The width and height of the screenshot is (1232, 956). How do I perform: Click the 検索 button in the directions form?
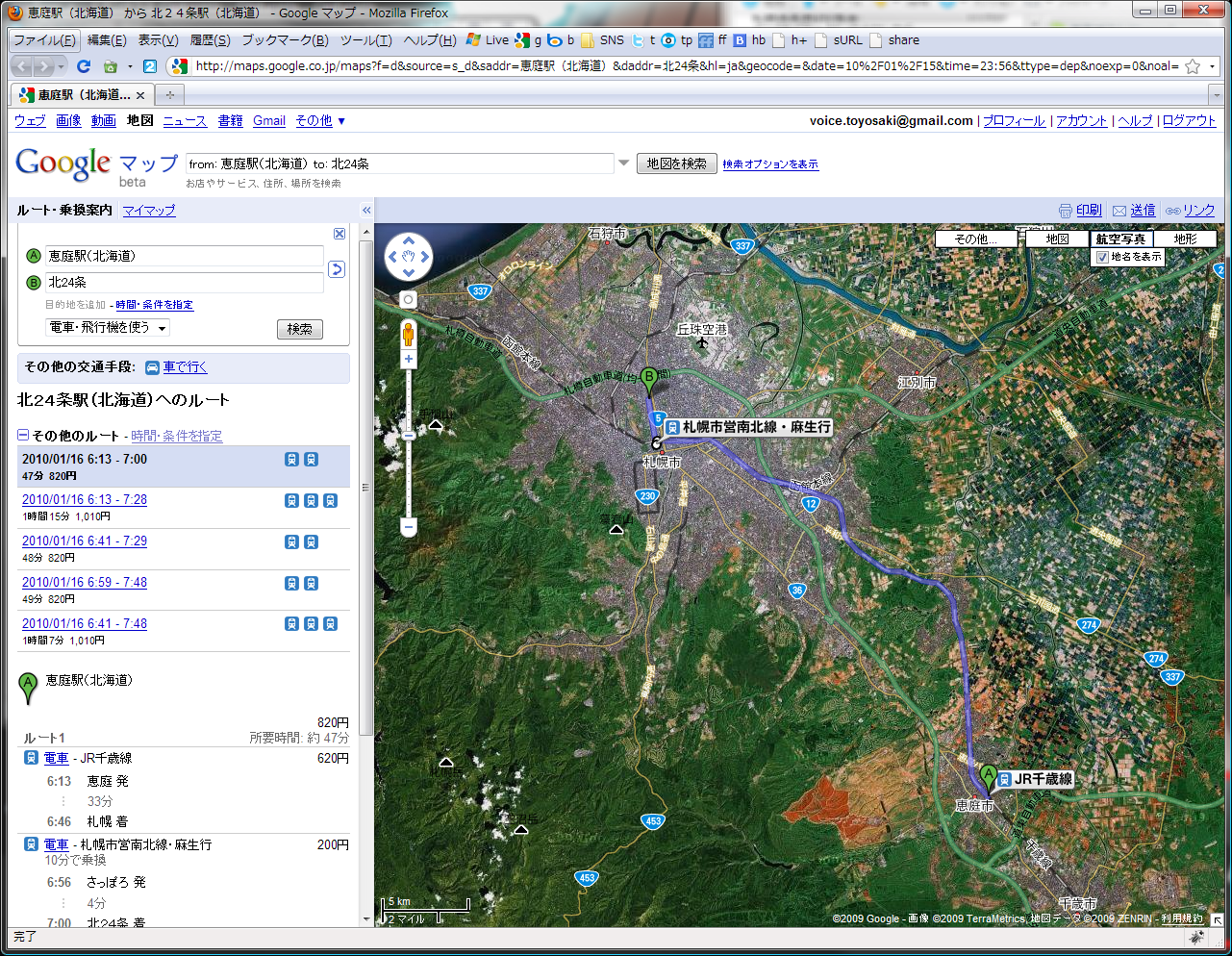point(300,329)
